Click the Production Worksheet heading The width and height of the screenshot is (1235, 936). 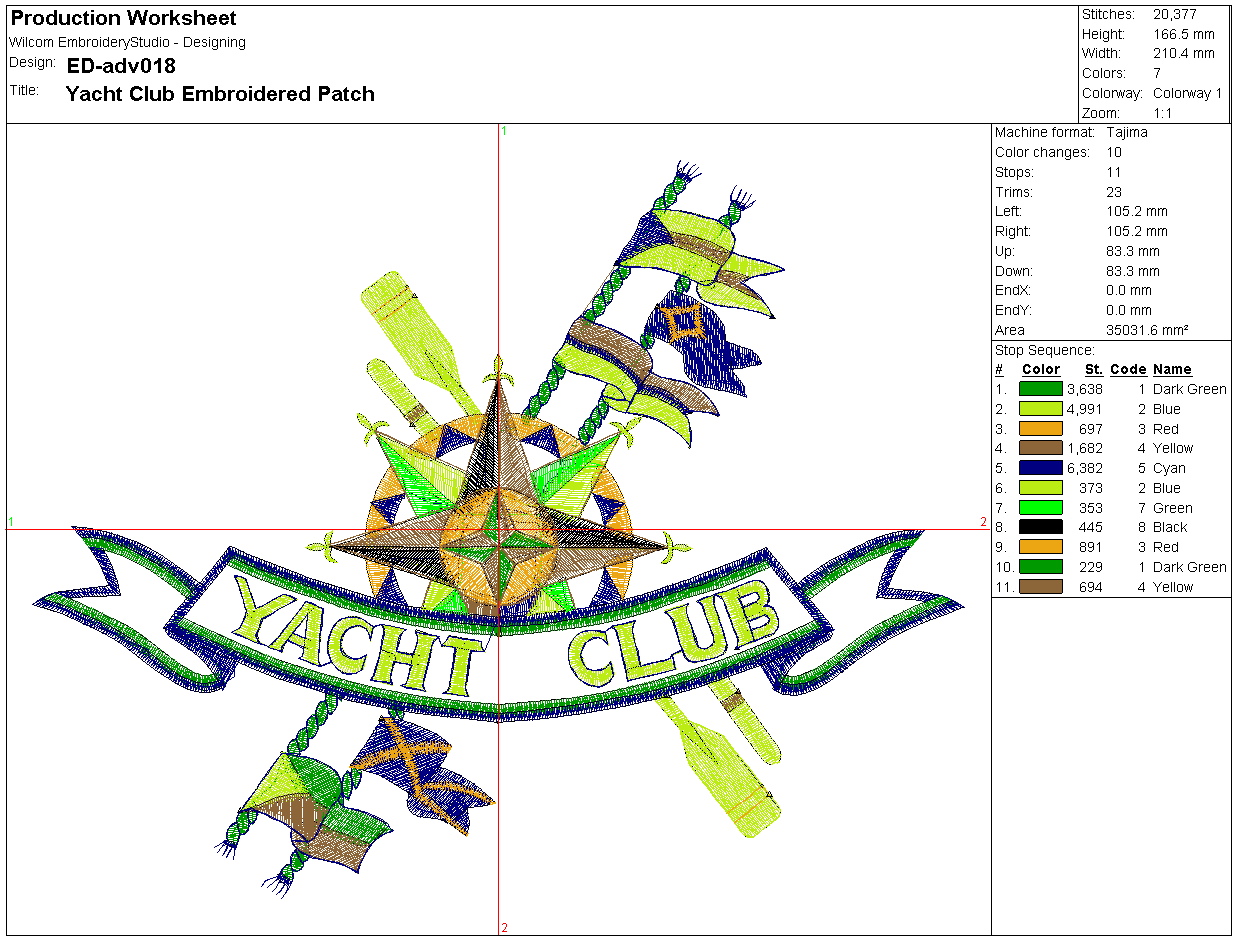pos(124,18)
